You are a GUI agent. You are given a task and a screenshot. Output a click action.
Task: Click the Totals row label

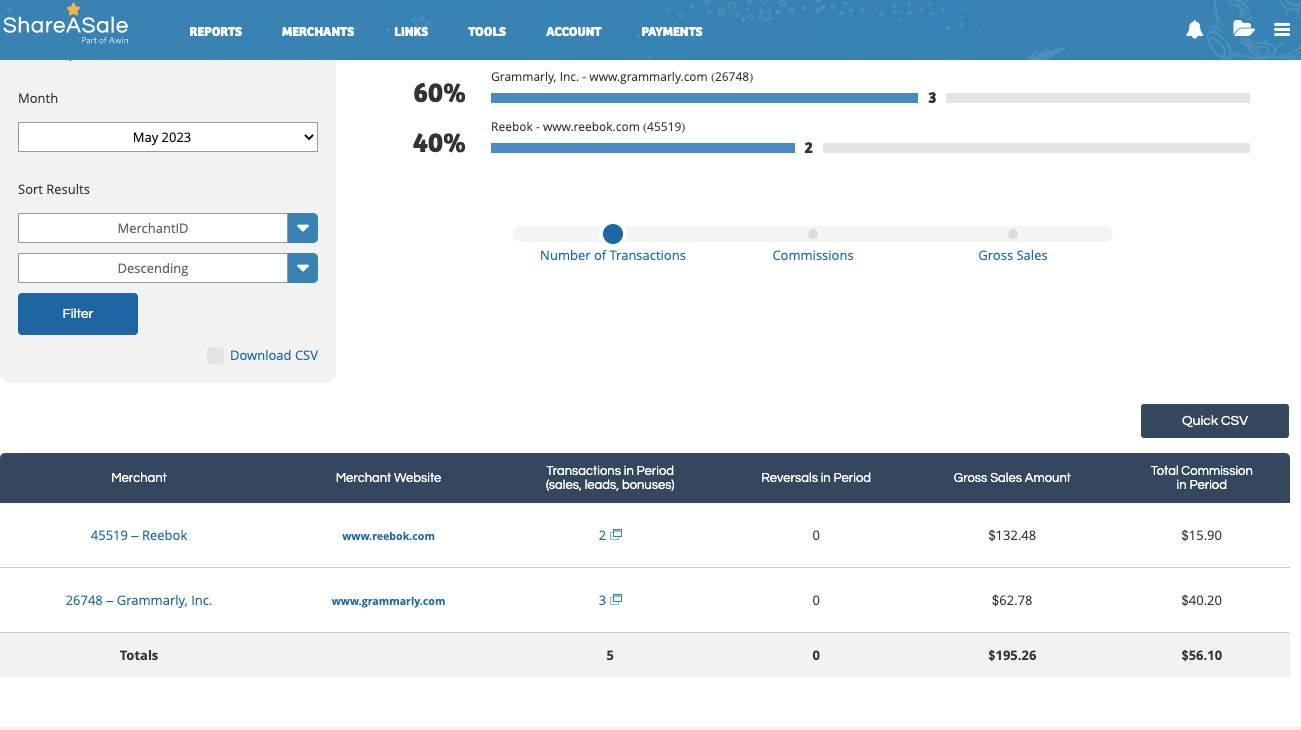point(139,655)
